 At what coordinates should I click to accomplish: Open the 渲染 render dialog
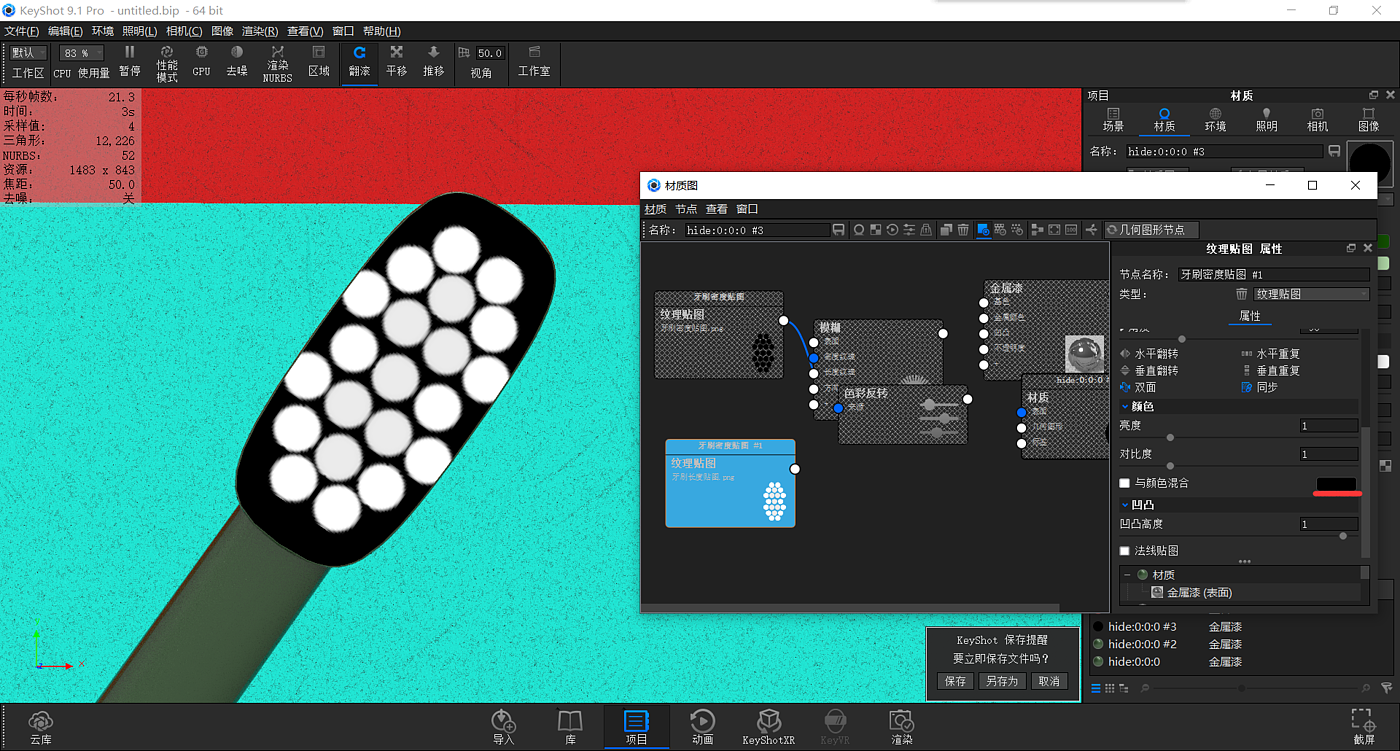(x=901, y=727)
